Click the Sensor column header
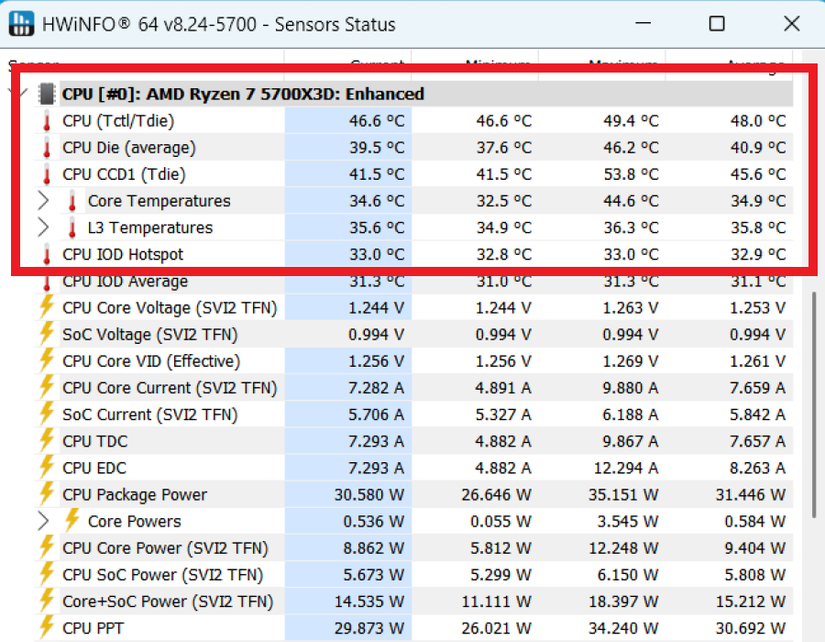 point(33,64)
